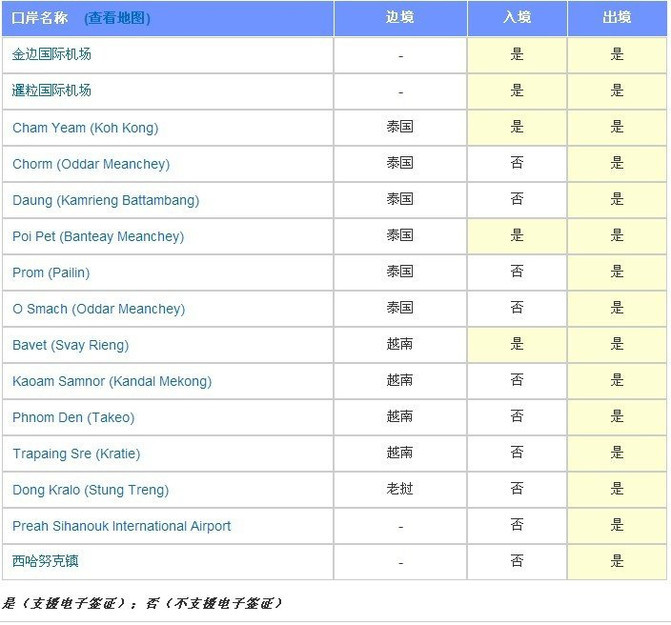Click 老挝 border cell for Dong Kralo
This screenshot has height=625, width=671.
coord(400,490)
